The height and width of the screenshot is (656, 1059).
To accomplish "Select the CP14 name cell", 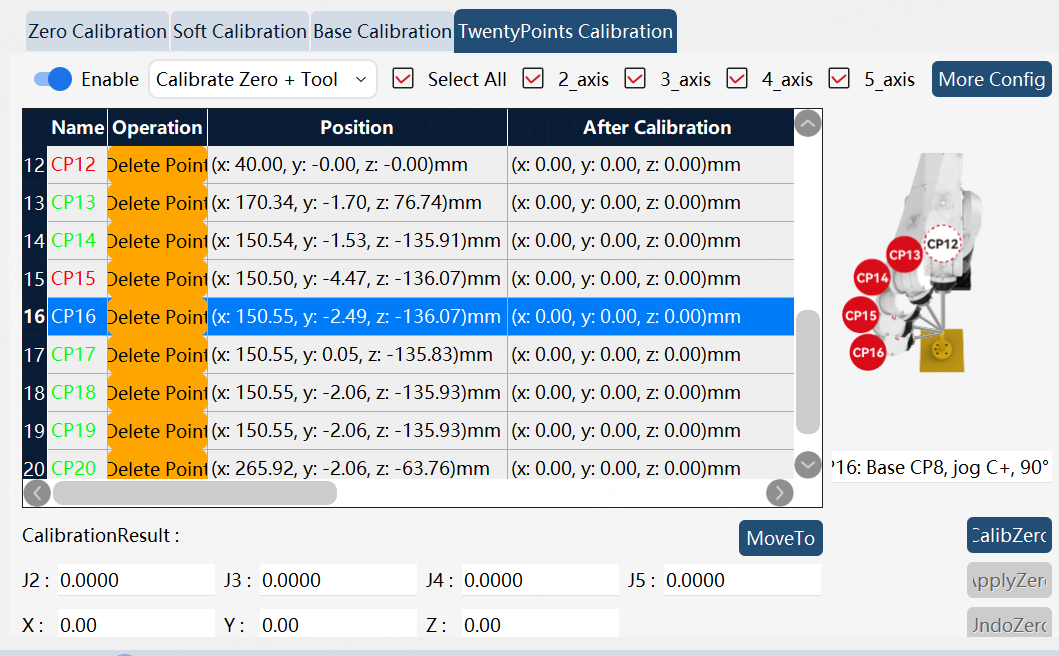I will pyautogui.click(x=77, y=241).
